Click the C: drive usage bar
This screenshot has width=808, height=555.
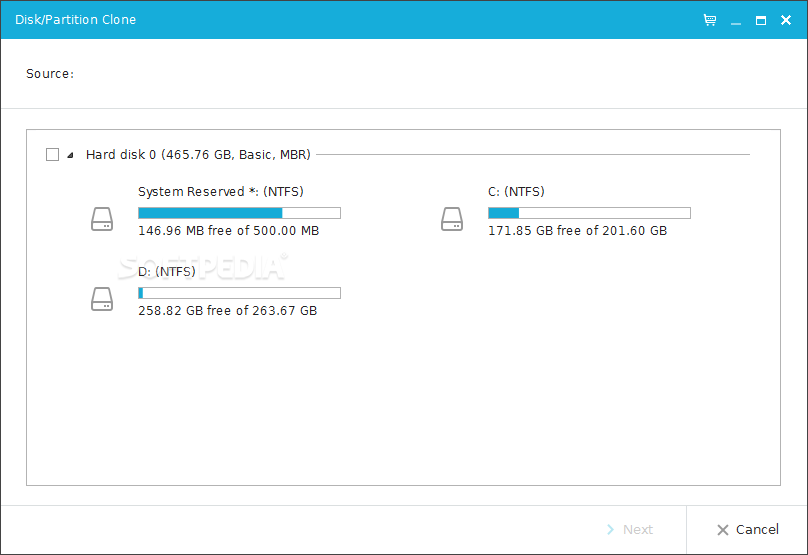589,213
